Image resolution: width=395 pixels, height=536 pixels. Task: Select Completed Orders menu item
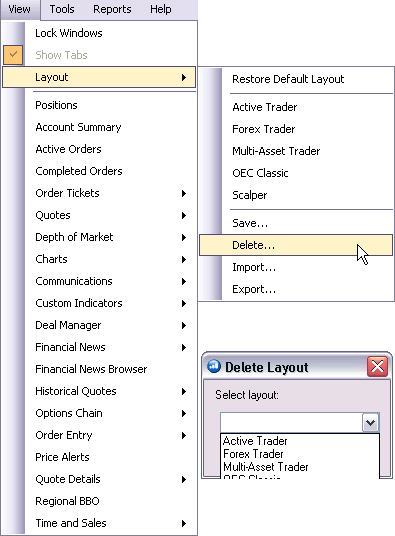[99, 171]
